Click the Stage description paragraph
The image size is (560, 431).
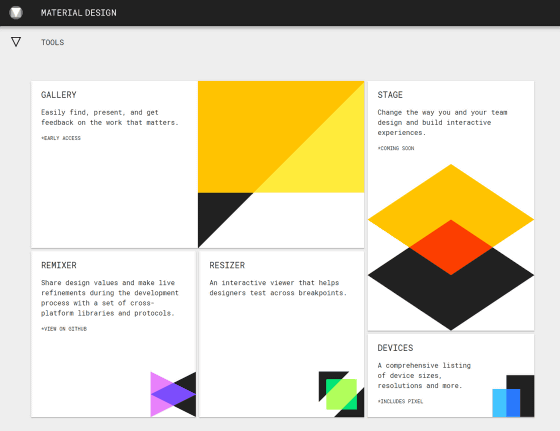point(442,122)
